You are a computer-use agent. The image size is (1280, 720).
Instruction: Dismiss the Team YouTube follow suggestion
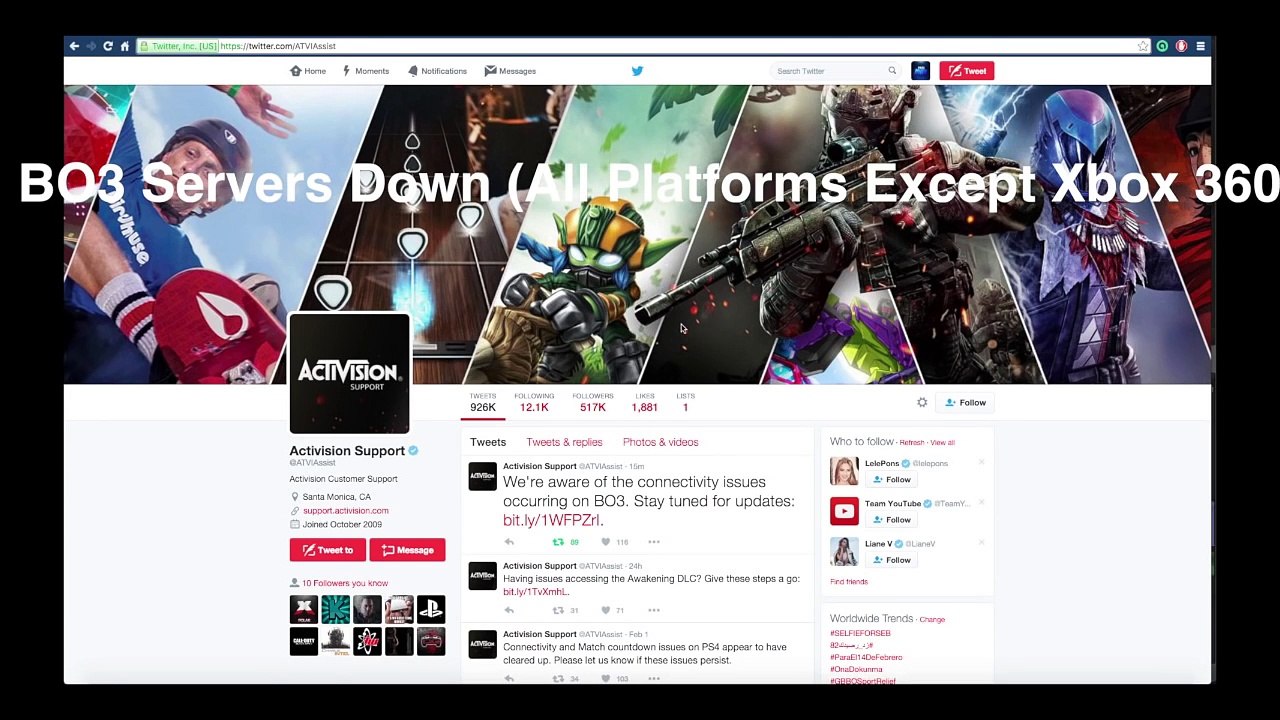981,502
